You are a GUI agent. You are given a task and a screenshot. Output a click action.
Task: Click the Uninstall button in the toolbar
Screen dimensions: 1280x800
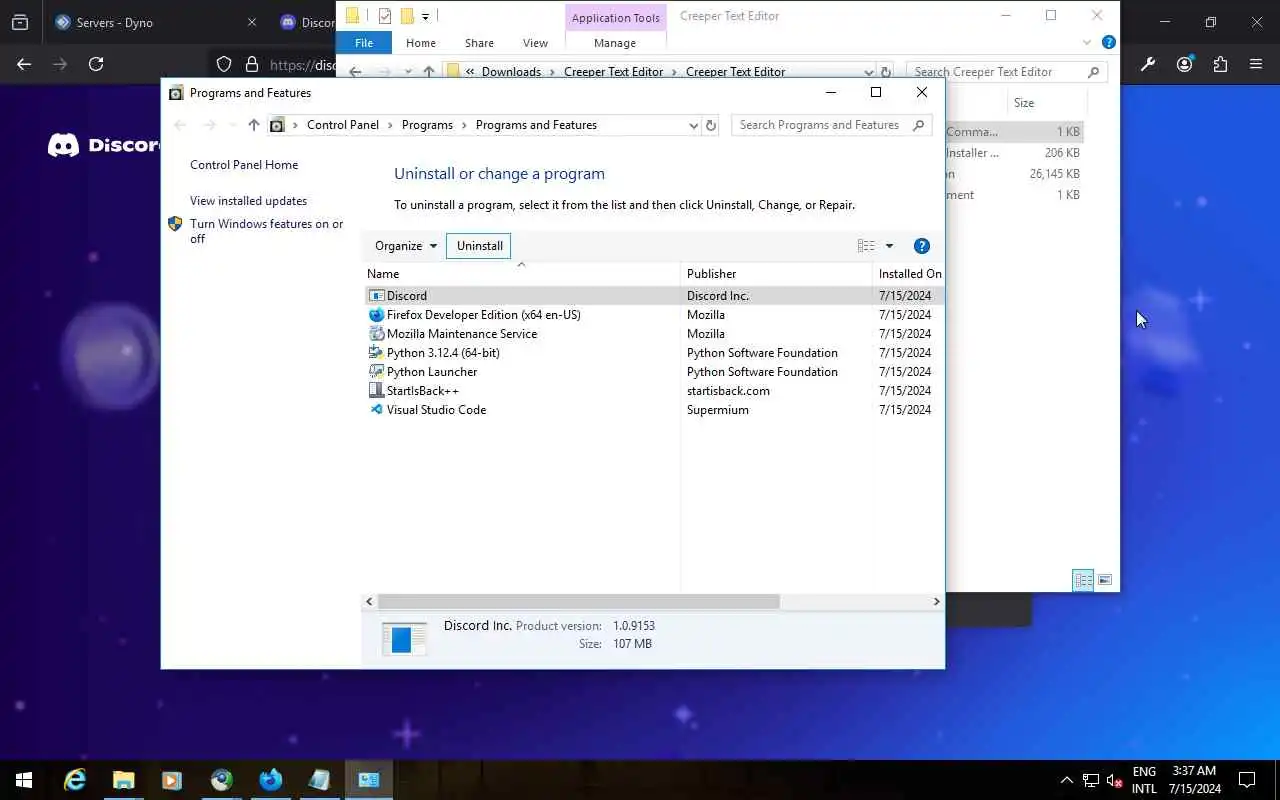479,246
